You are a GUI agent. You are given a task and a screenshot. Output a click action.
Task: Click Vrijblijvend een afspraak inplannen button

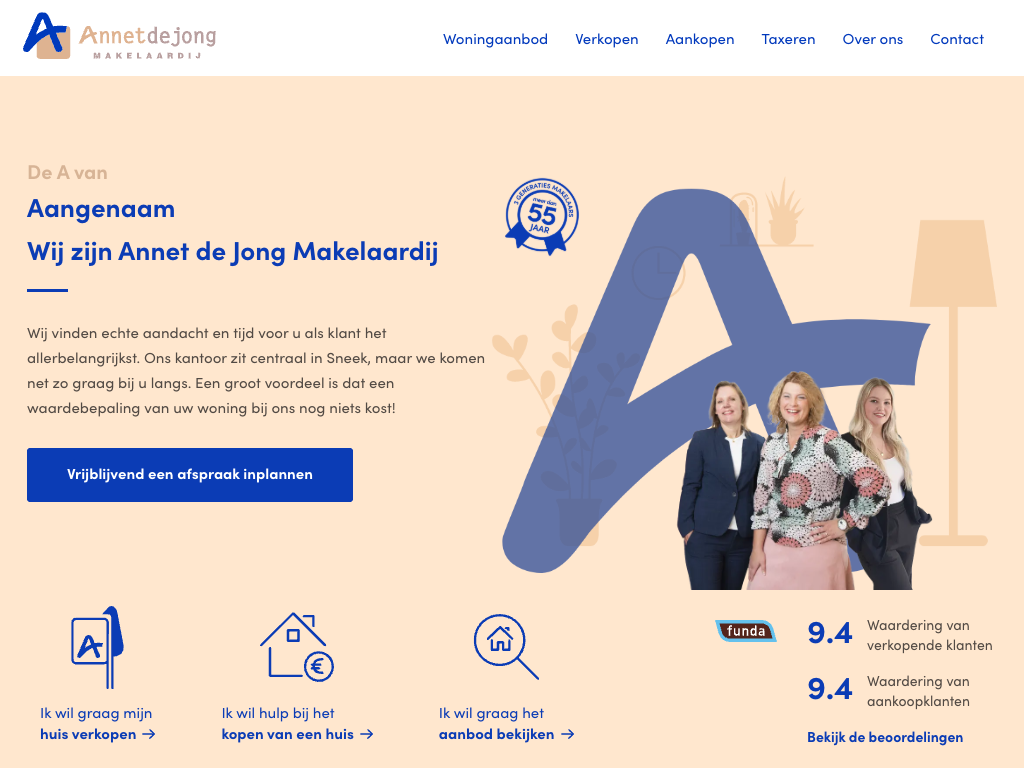tap(190, 475)
